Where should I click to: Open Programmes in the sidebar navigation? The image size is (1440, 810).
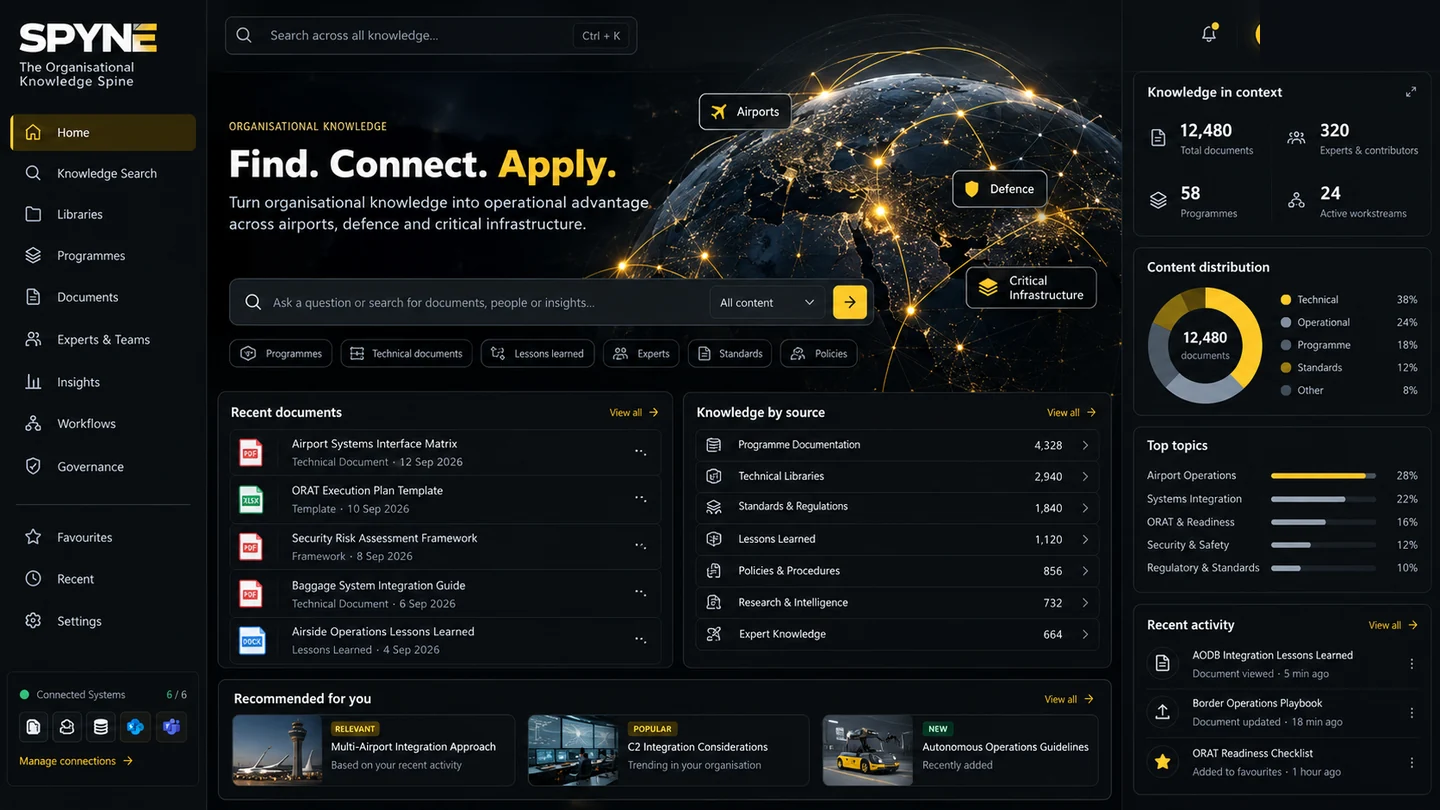103,256
